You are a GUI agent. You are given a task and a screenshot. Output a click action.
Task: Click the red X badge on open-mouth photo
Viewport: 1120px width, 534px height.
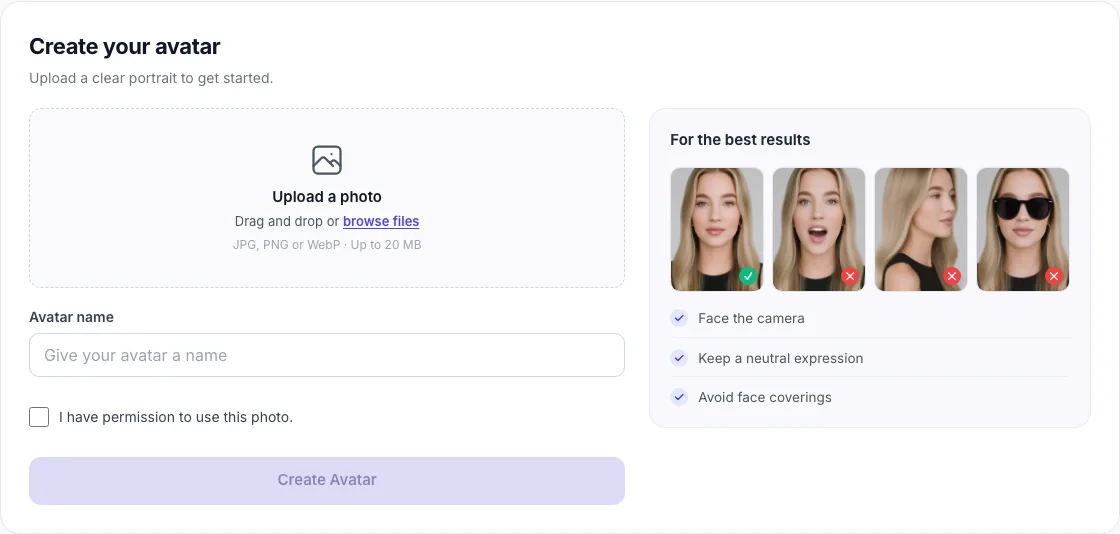850,276
